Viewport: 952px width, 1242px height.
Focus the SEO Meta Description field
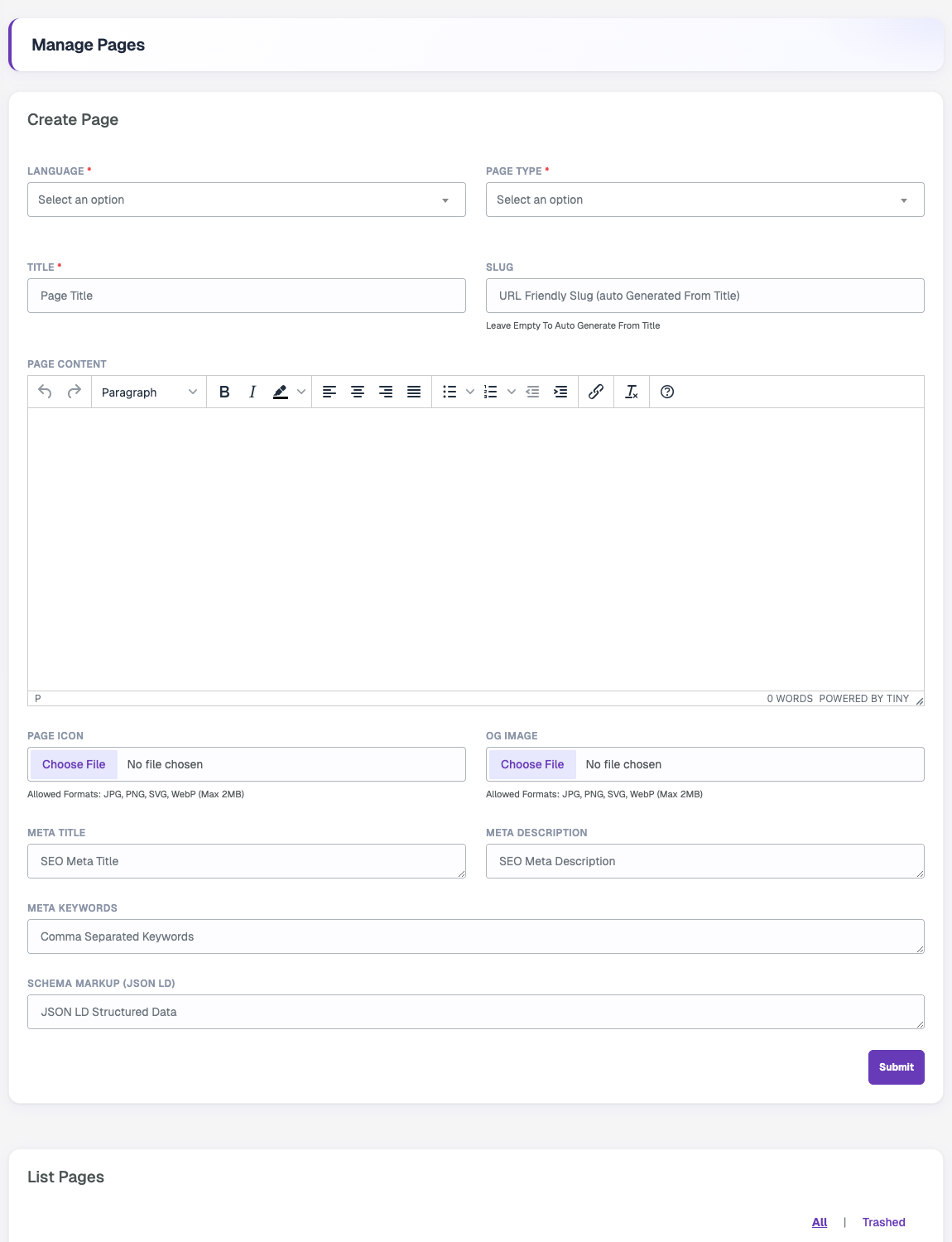coord(705,861)
